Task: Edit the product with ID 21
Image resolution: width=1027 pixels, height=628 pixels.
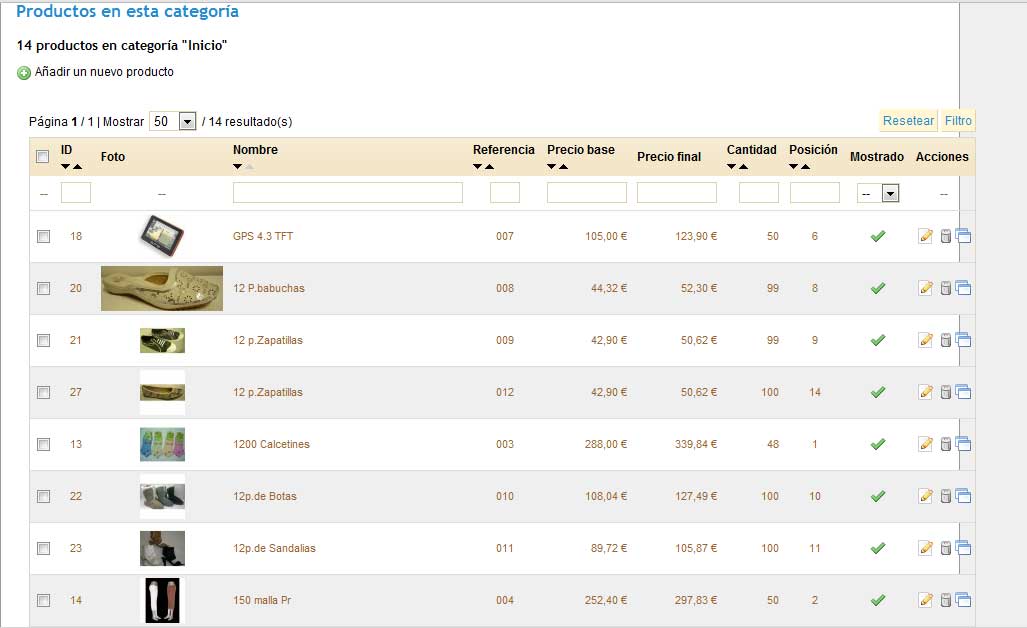Action: pyautogui.click(x=925, y=340)
